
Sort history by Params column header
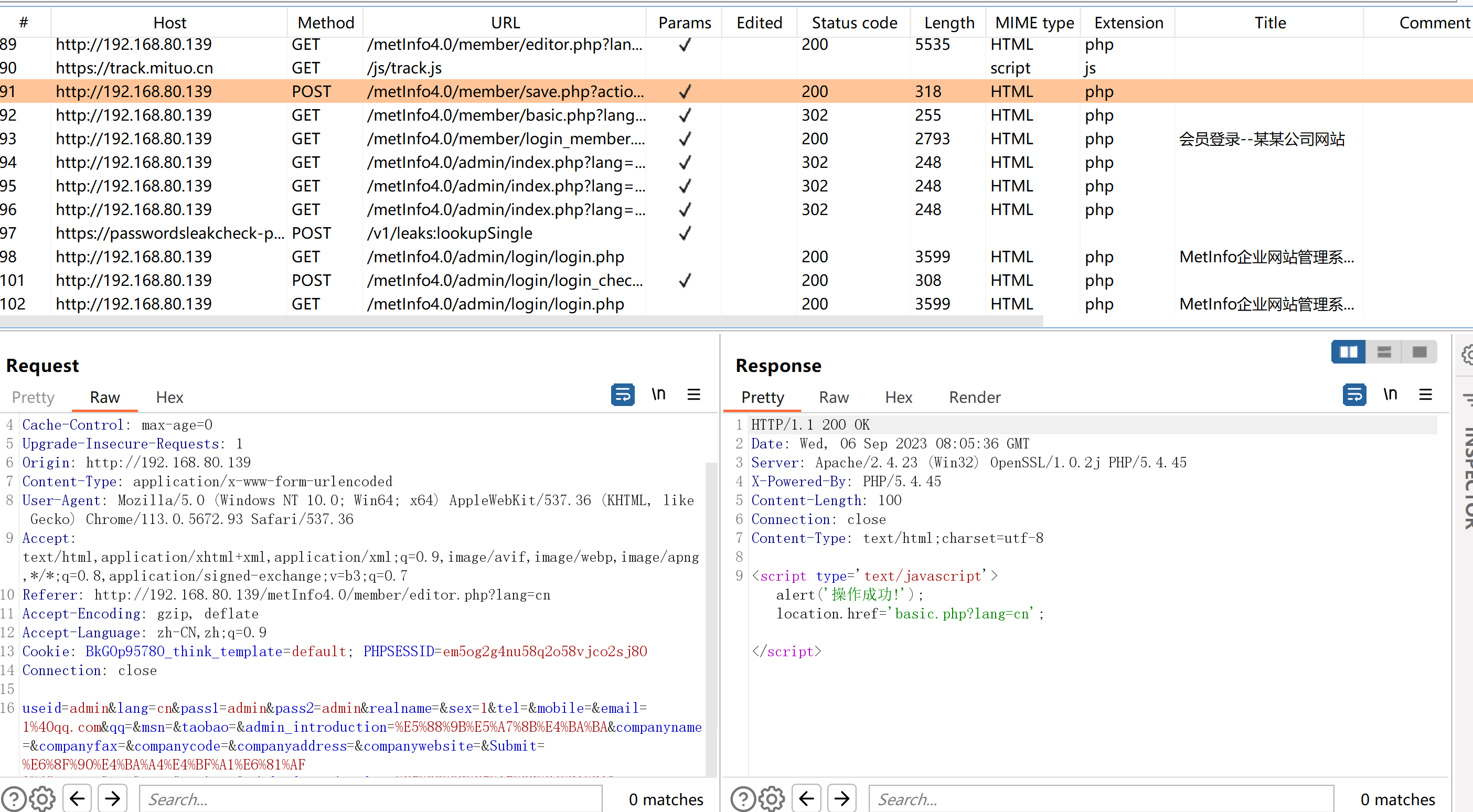pyautogui.click(x=685, y=23)
